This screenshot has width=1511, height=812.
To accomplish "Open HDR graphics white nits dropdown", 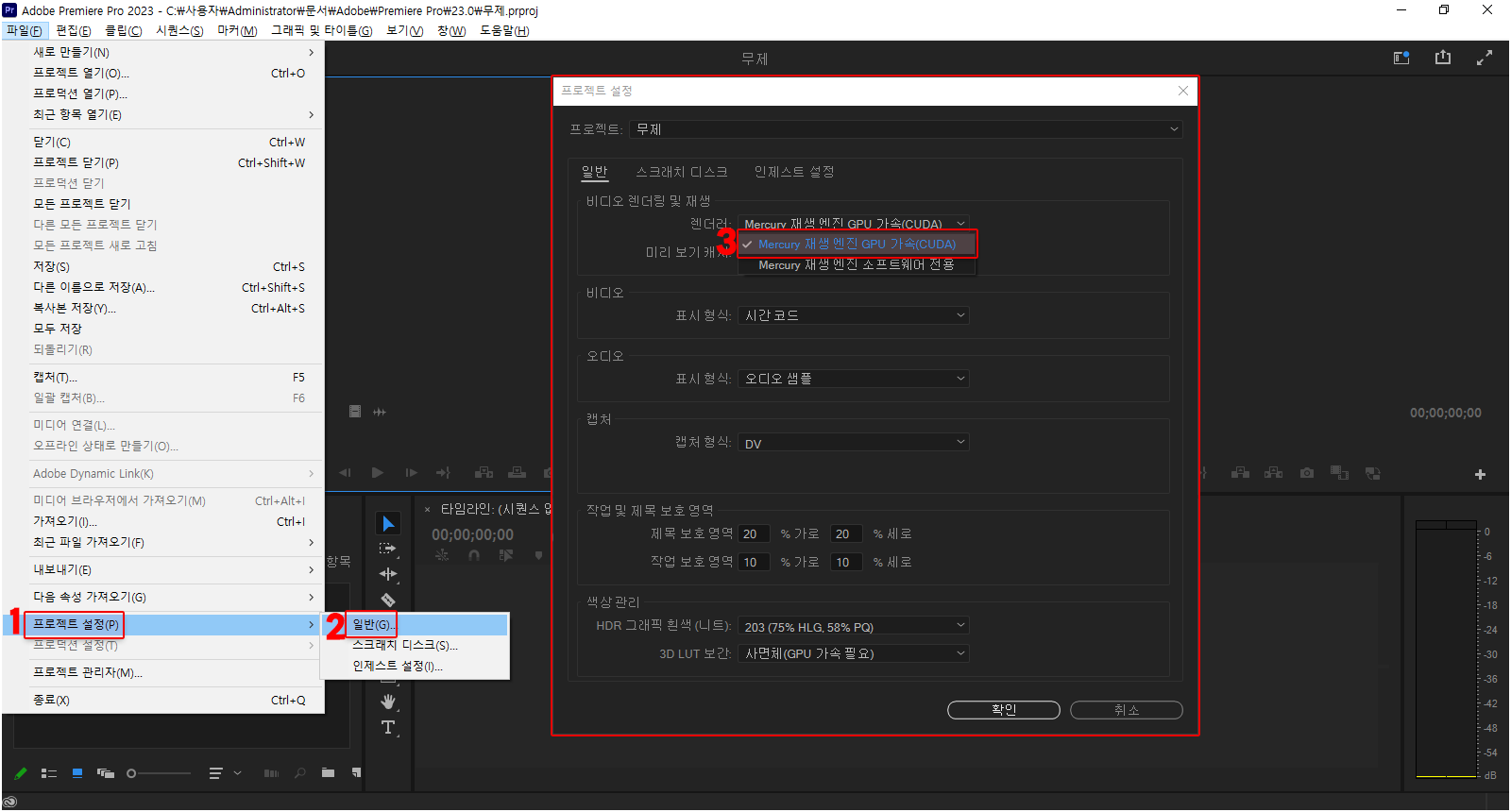I will (853, 626).
